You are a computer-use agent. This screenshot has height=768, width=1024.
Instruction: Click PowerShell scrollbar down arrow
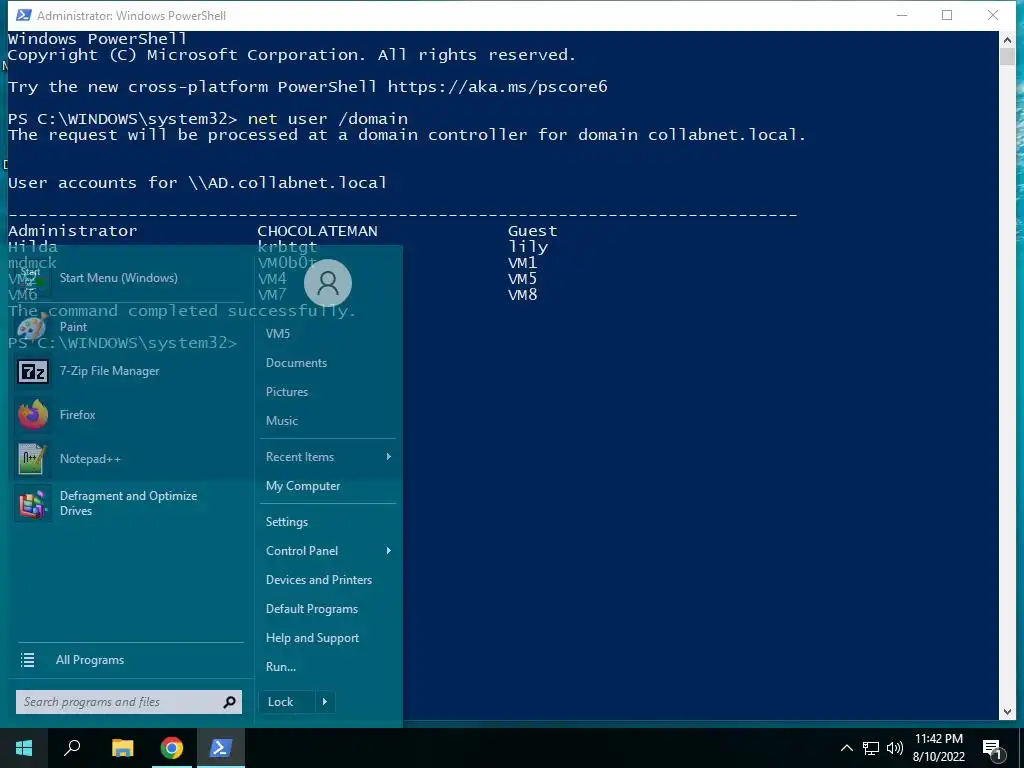pos(1006,712)
